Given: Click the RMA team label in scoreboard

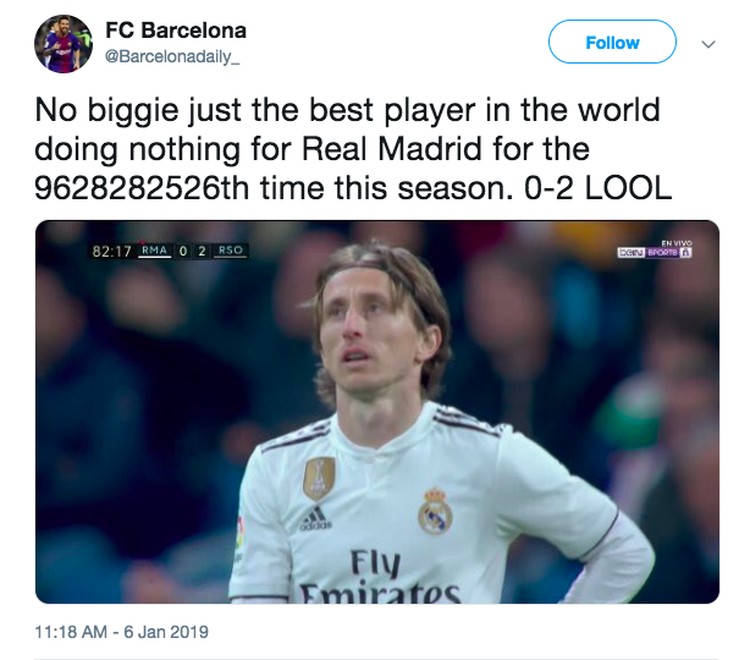Looking at the screenshot, I should (x=154, y=250).
